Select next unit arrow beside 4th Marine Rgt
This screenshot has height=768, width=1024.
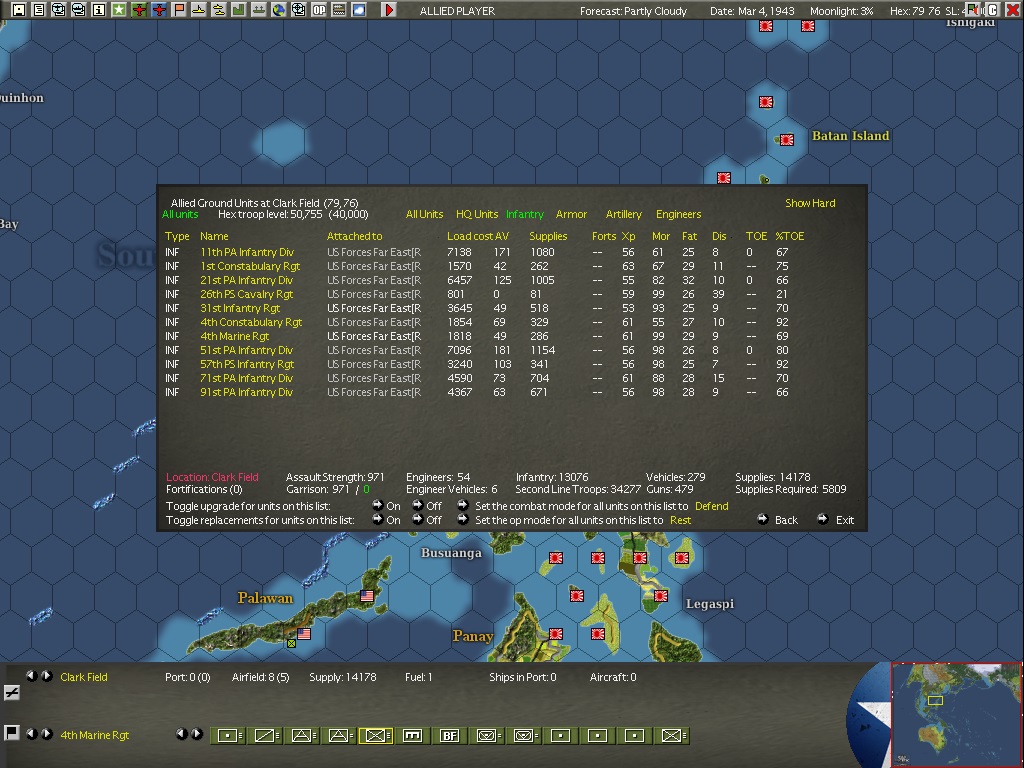(46, 733)
